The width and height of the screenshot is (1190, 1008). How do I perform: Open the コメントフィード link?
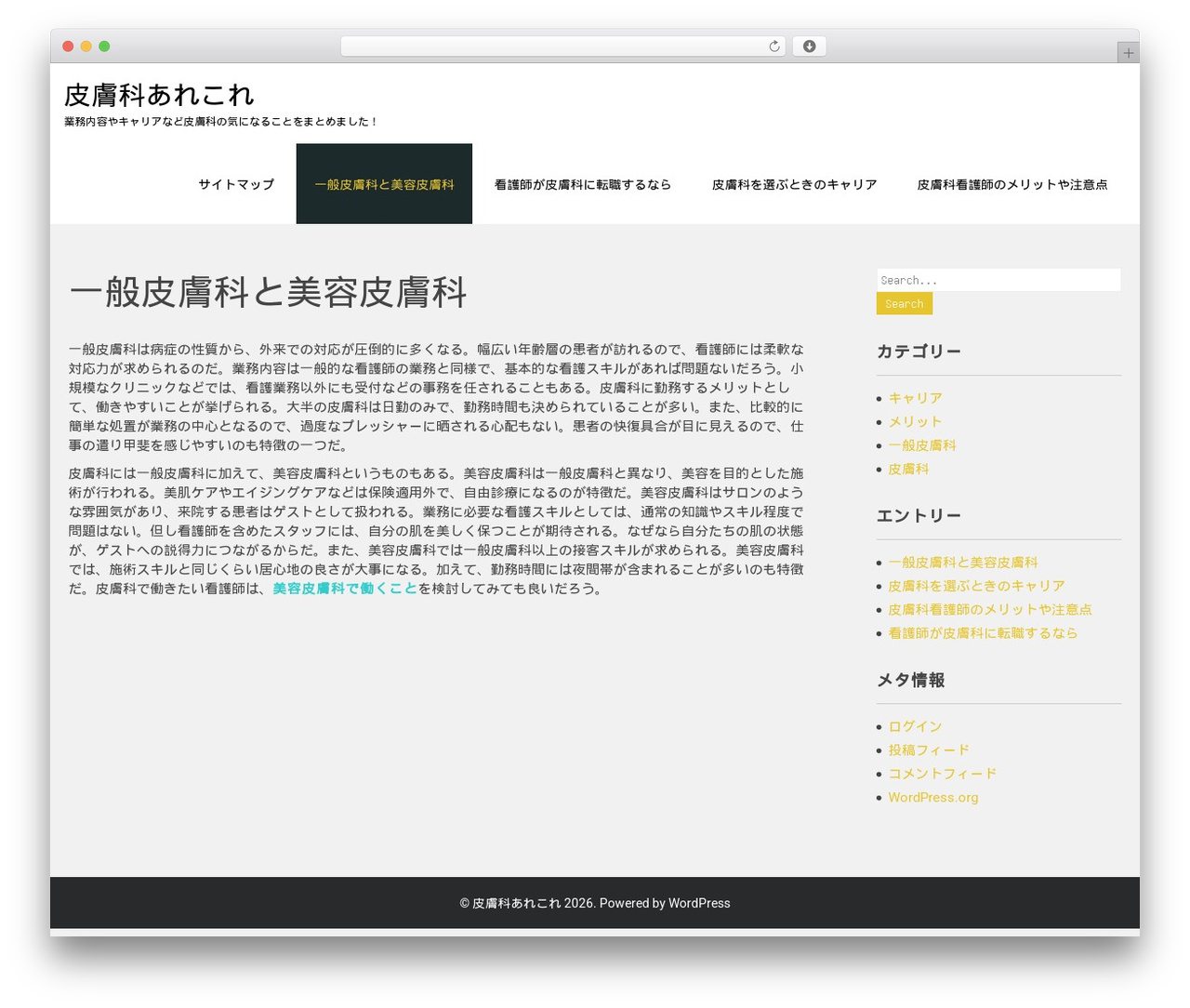(x=942, y=774)
